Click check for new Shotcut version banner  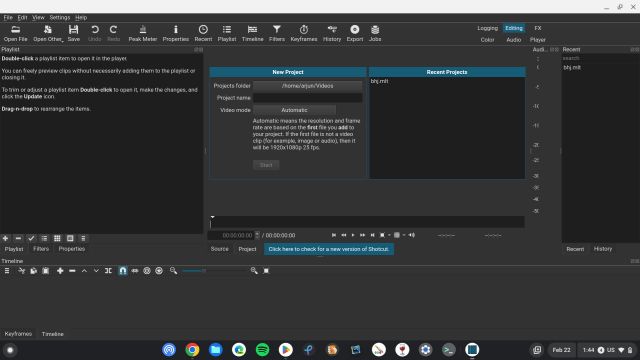point(329,249)
